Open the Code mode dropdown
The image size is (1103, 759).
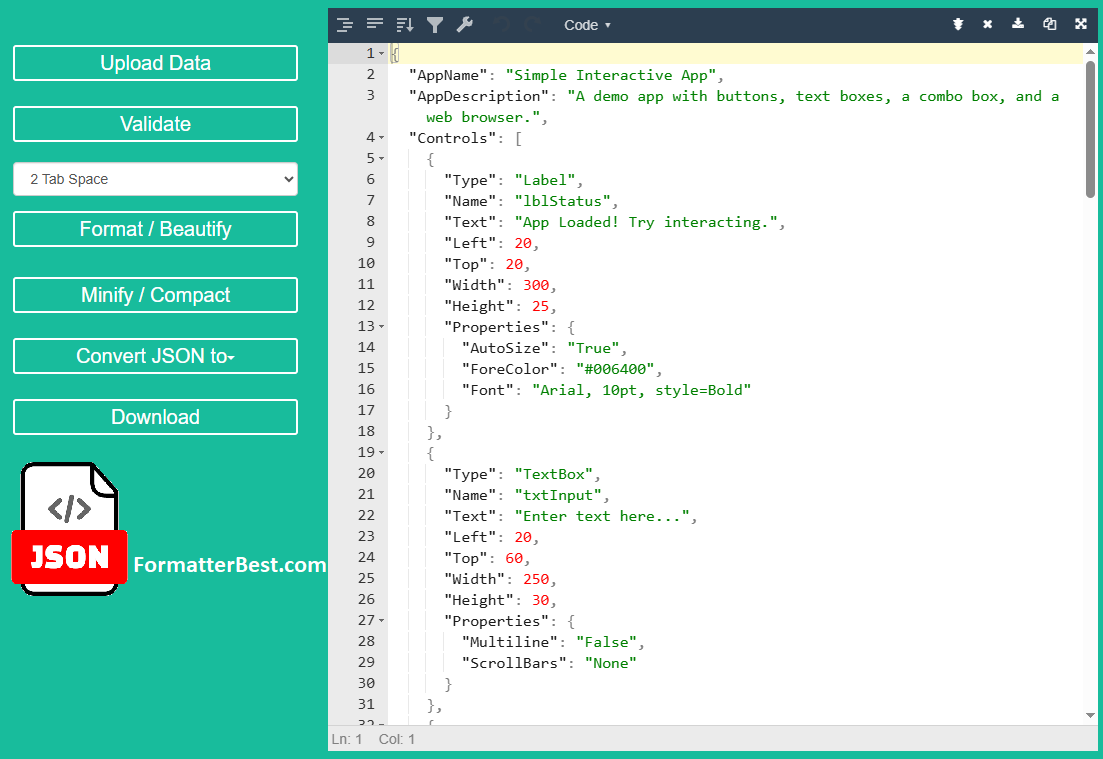[x=587, y=25]
